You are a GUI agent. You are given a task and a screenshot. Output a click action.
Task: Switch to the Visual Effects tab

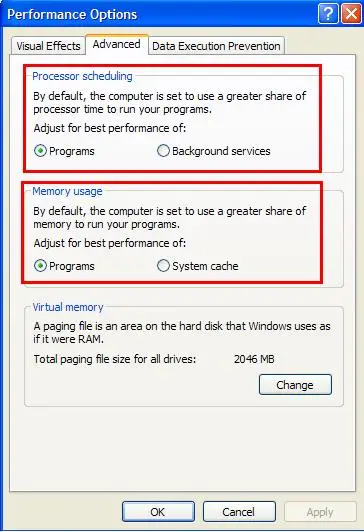coord(48,46)
